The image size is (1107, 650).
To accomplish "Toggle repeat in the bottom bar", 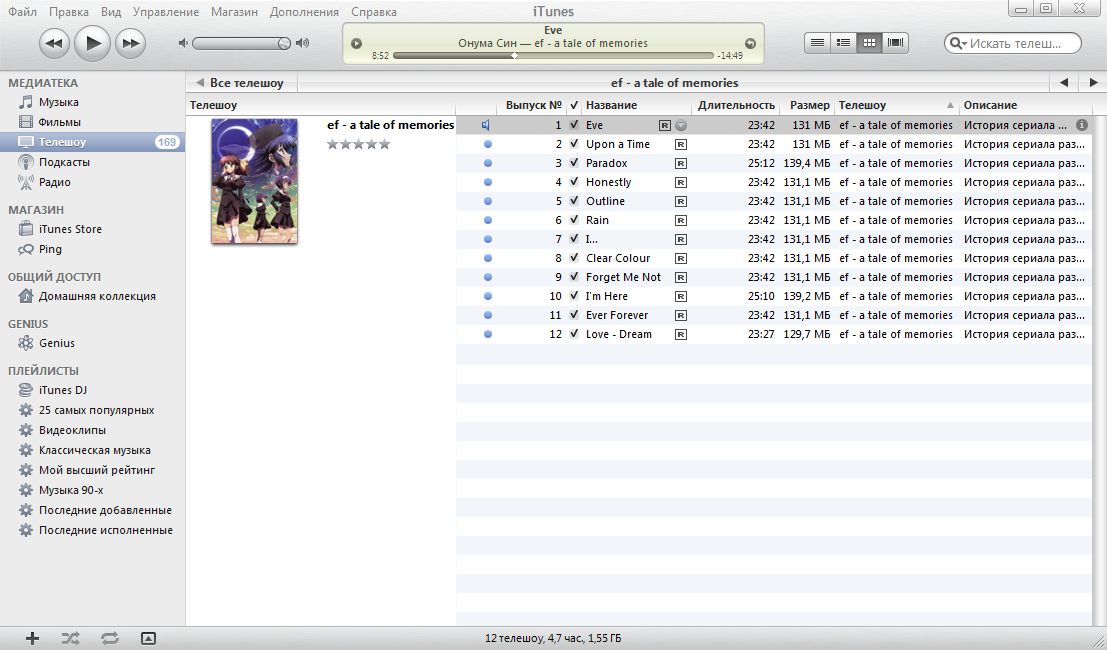I will pyautogui.click(x=109, y=639).
